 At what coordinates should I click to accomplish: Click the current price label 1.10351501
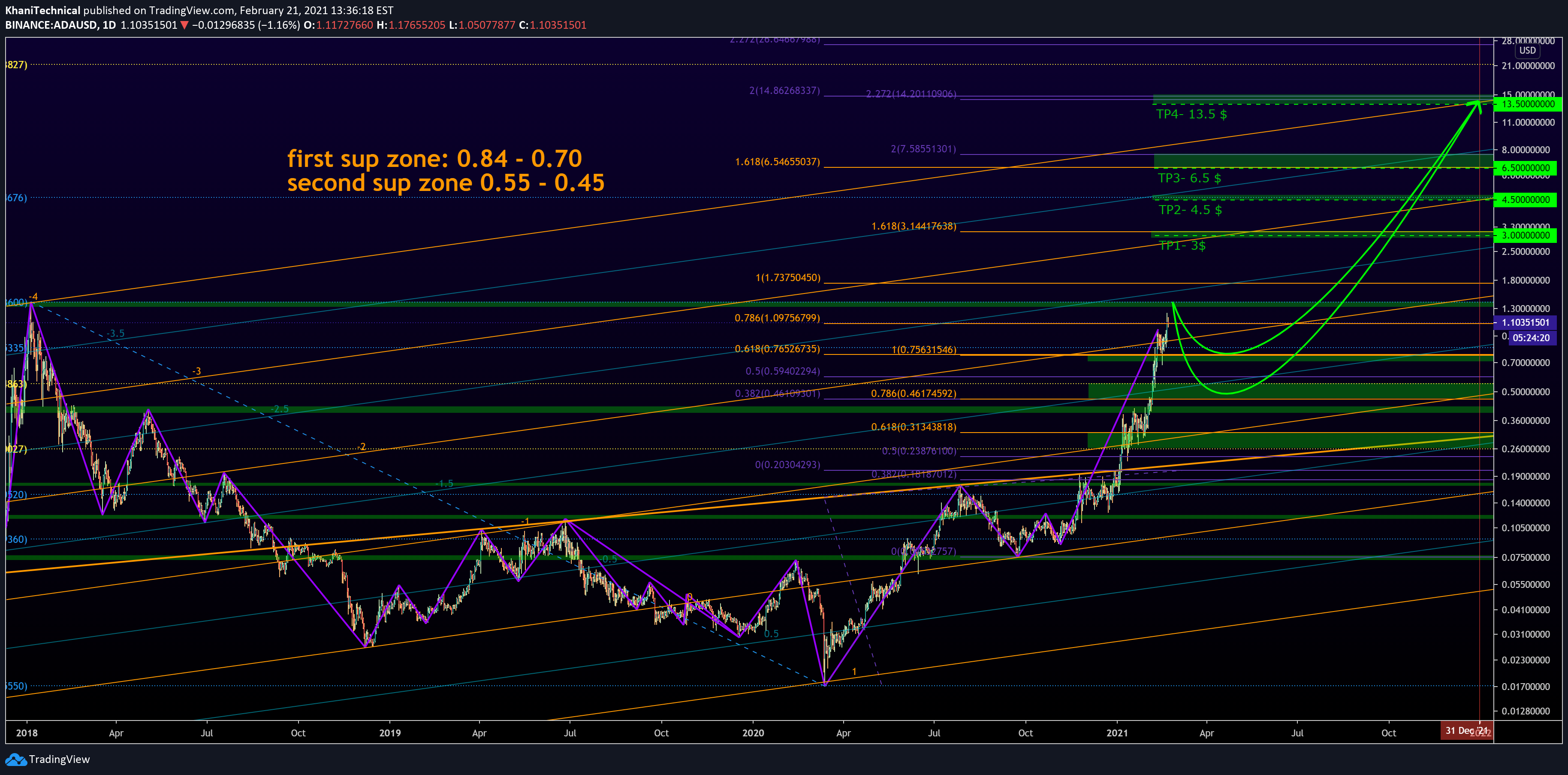(x=1525, y=323)
